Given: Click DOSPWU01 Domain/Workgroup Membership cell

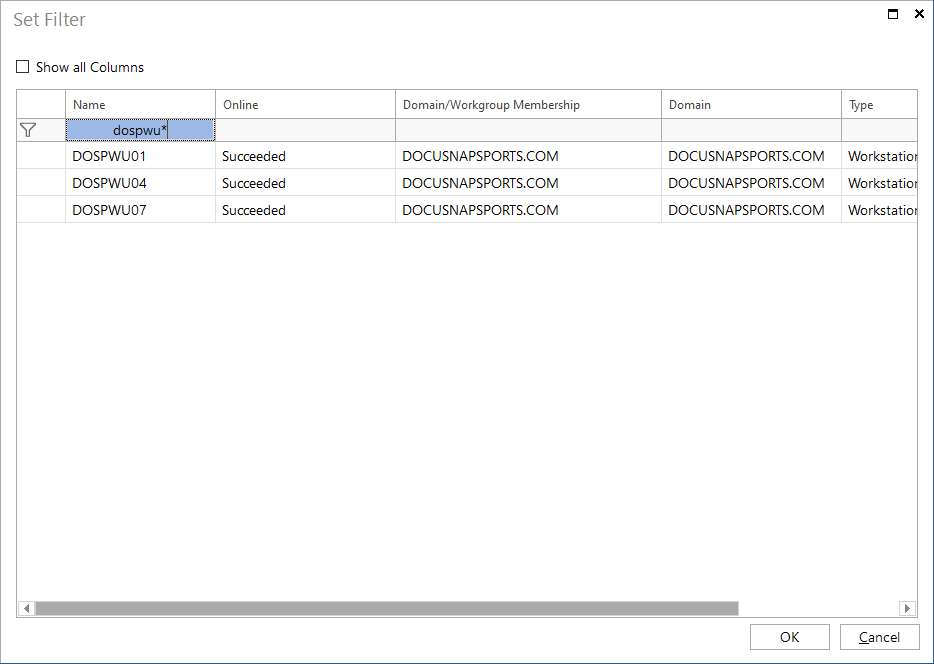Looking at the screenshot, I should pyautogui.click(x=528, y=156).
